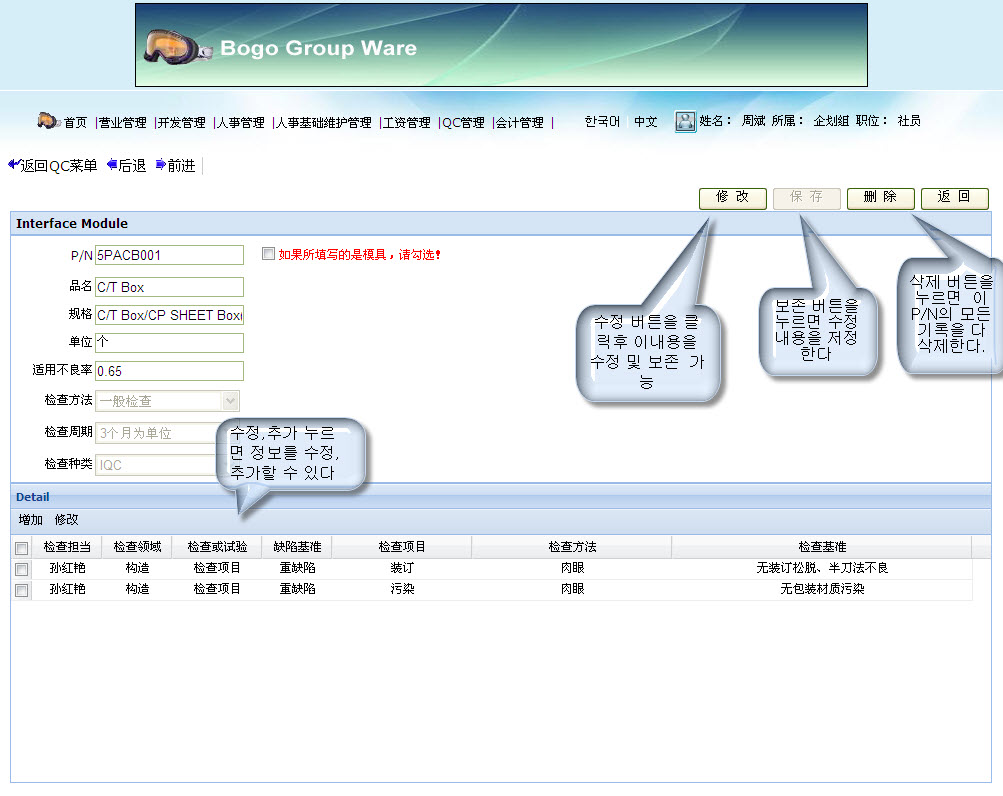The image size is (1003, 796).
Task: Toggle the select-all checkbox in table header
Action: 22,548
